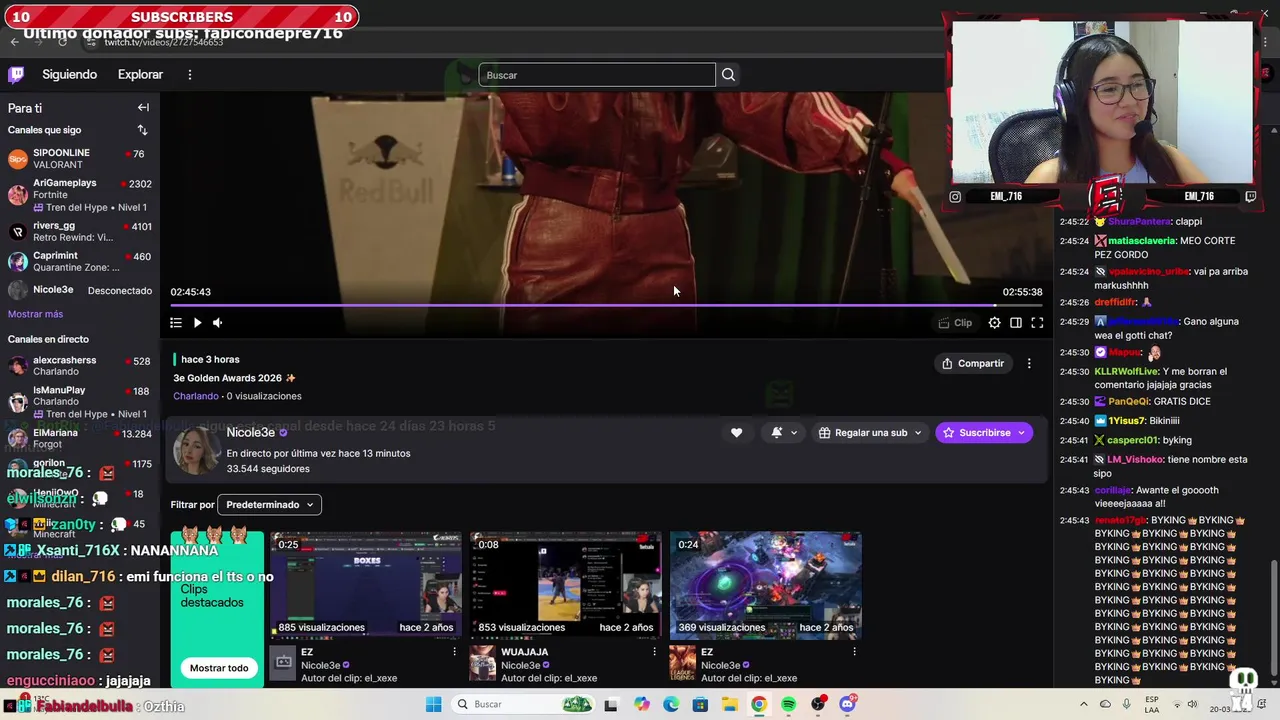The width and height of the screenshot is (1280, 720).
Task: Open alexcrasherss live channel
Action: click(x=79, y=366)
